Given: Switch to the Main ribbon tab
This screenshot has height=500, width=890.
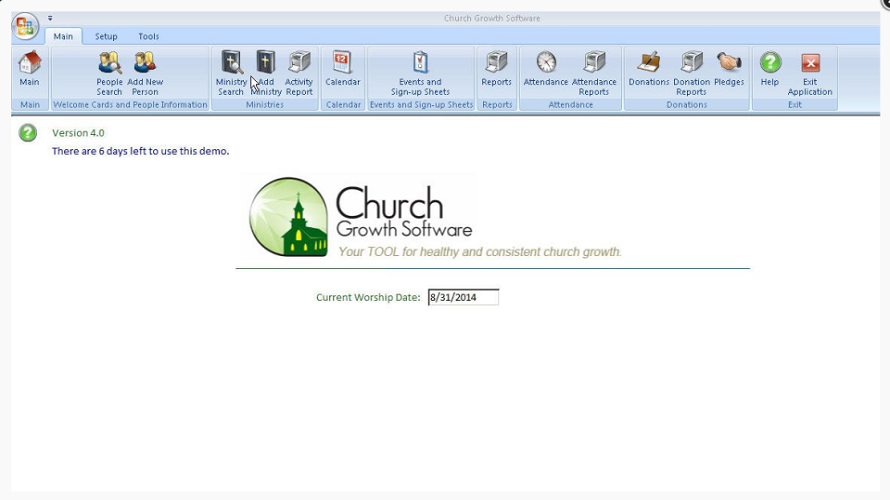Looking at the screenshot, I should pos(63,36).
